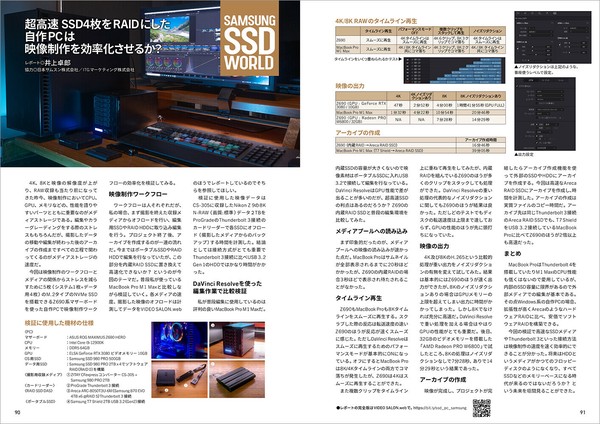Click the black body subheading 映像の出力
This screenshot has width=600, height=424.
(x=434, y=246)
